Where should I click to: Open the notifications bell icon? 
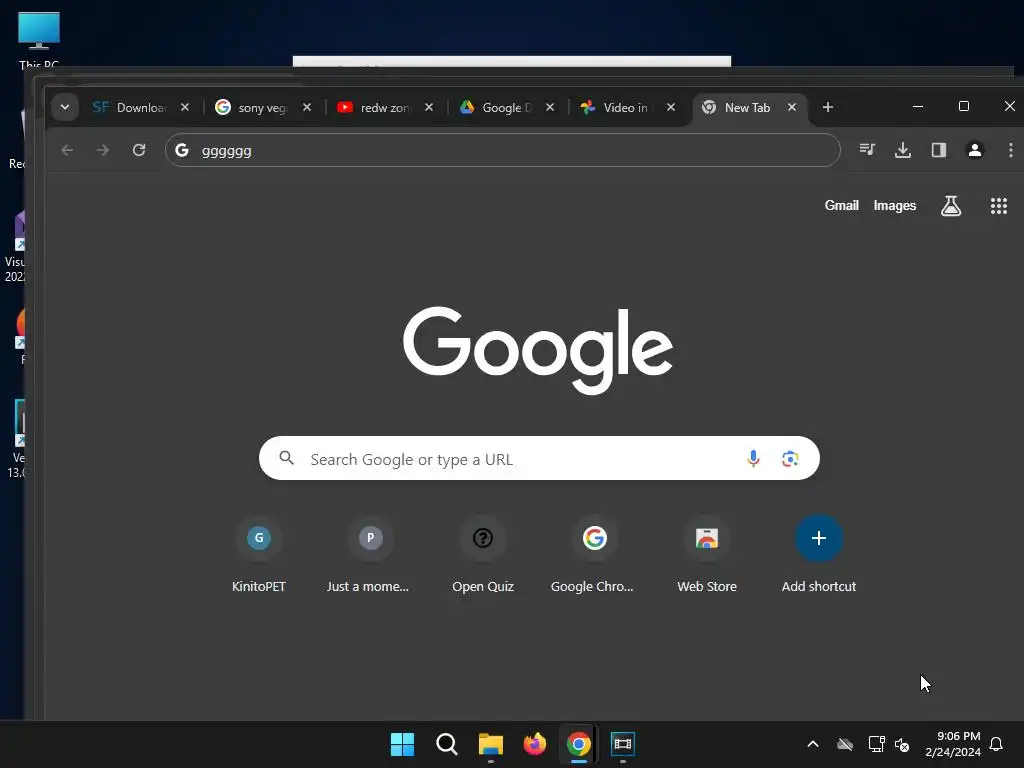(x=997, y=744)
